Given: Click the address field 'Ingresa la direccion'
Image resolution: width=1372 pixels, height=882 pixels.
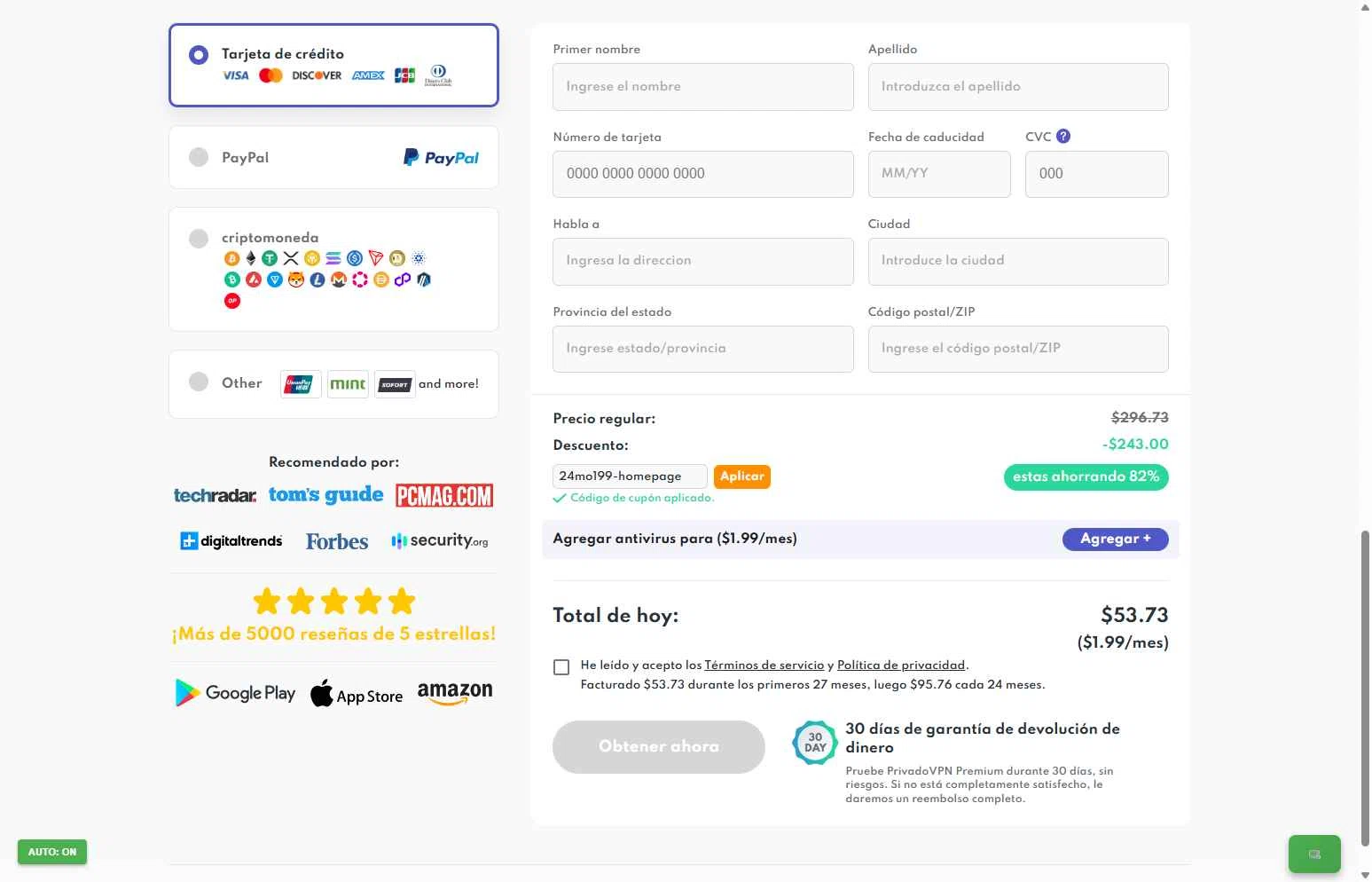Looking at the screenshot, I should point(703,261).
